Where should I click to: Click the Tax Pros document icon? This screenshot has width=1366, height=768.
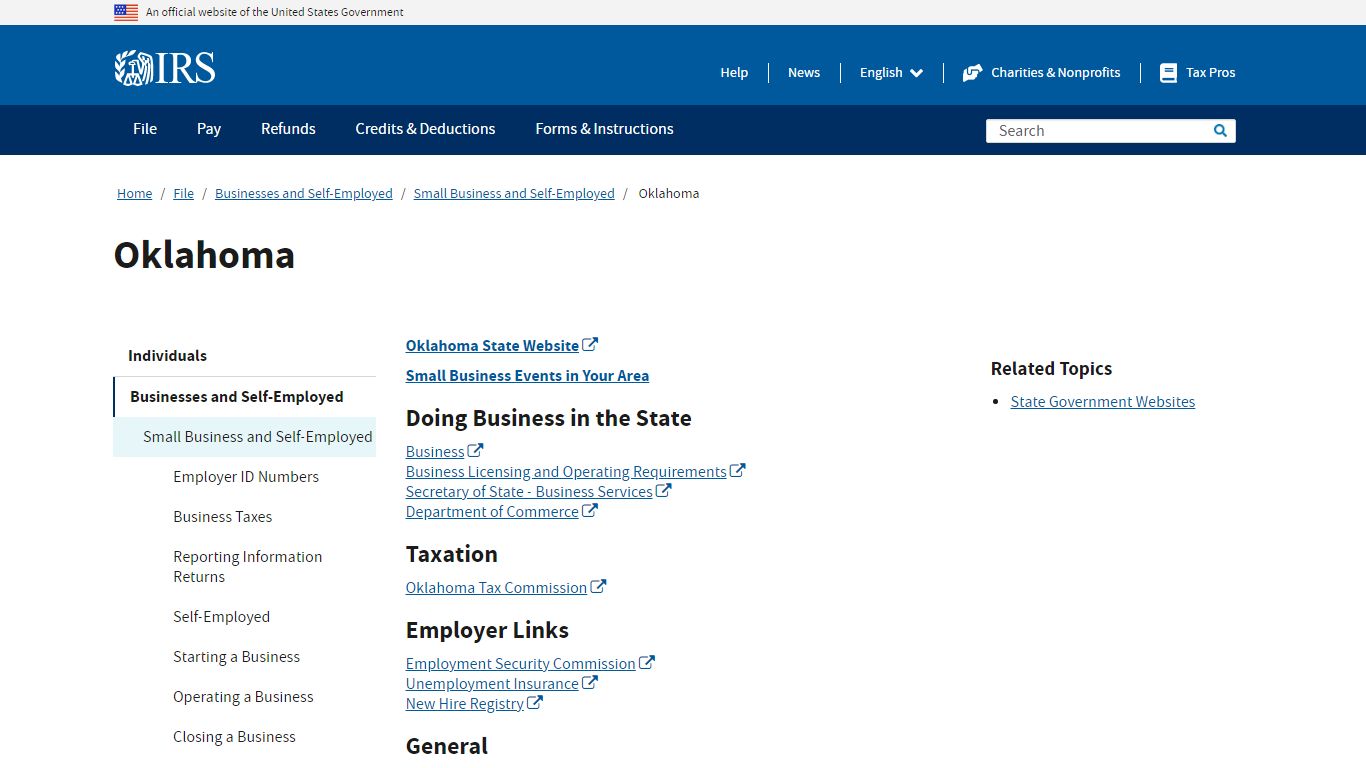click(1168, 73)
